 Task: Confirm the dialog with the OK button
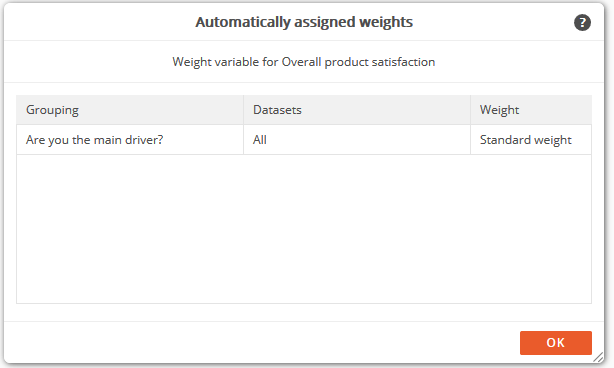556,343
